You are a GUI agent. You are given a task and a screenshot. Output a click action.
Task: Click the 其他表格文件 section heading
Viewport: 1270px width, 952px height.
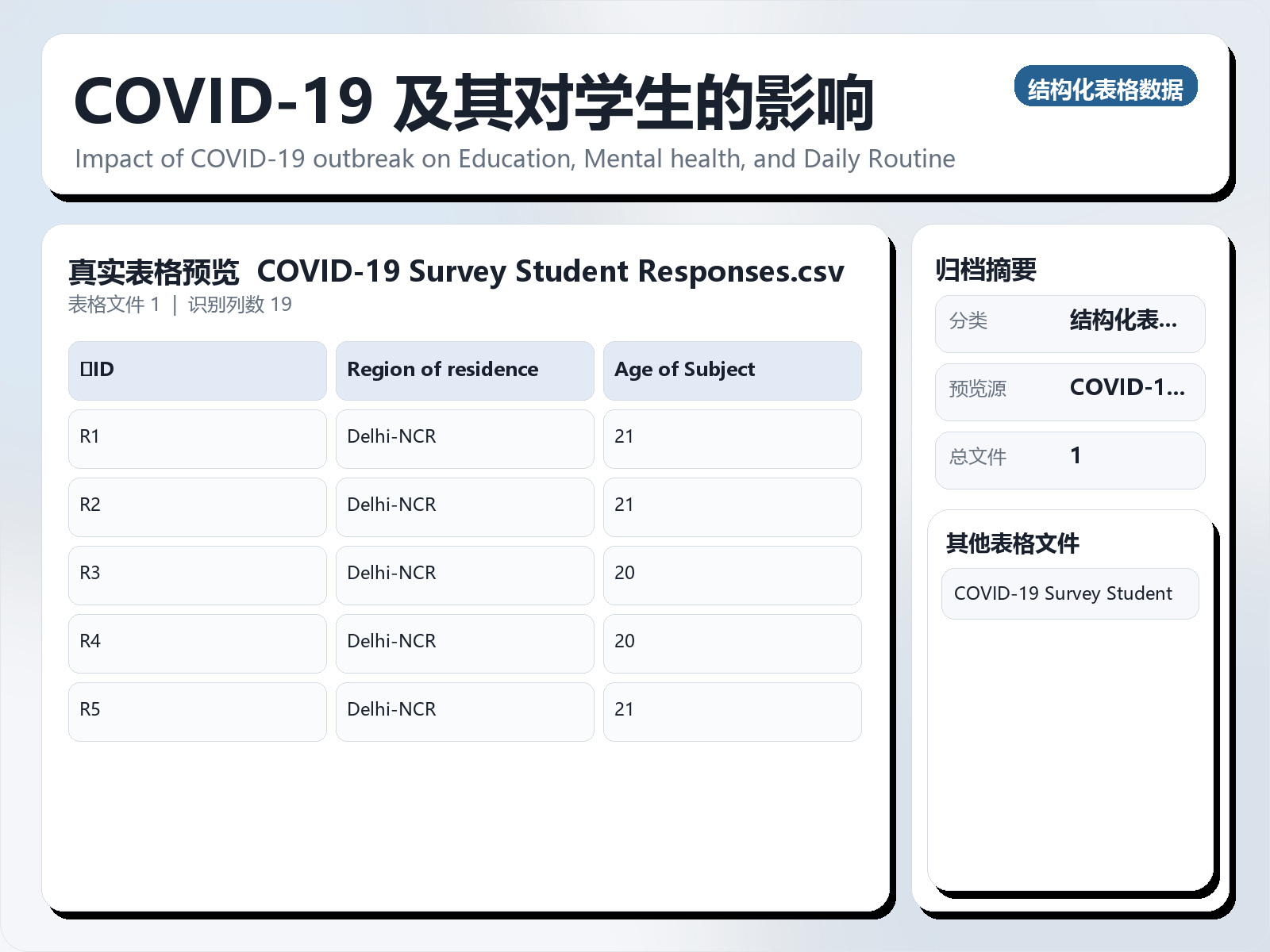(1014, 543)
